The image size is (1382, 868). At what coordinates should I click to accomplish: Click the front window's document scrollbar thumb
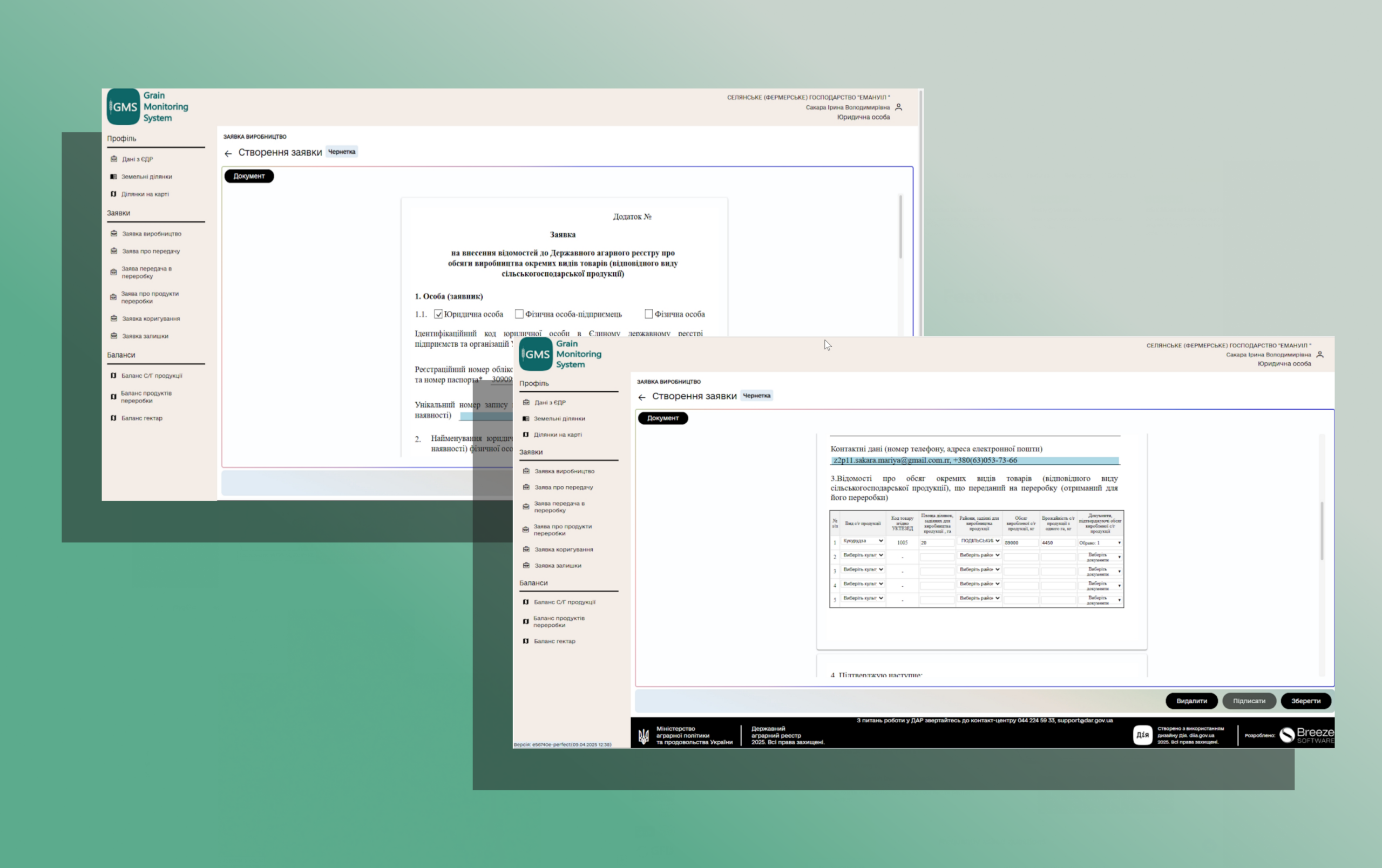click(x=1322, y=531)
